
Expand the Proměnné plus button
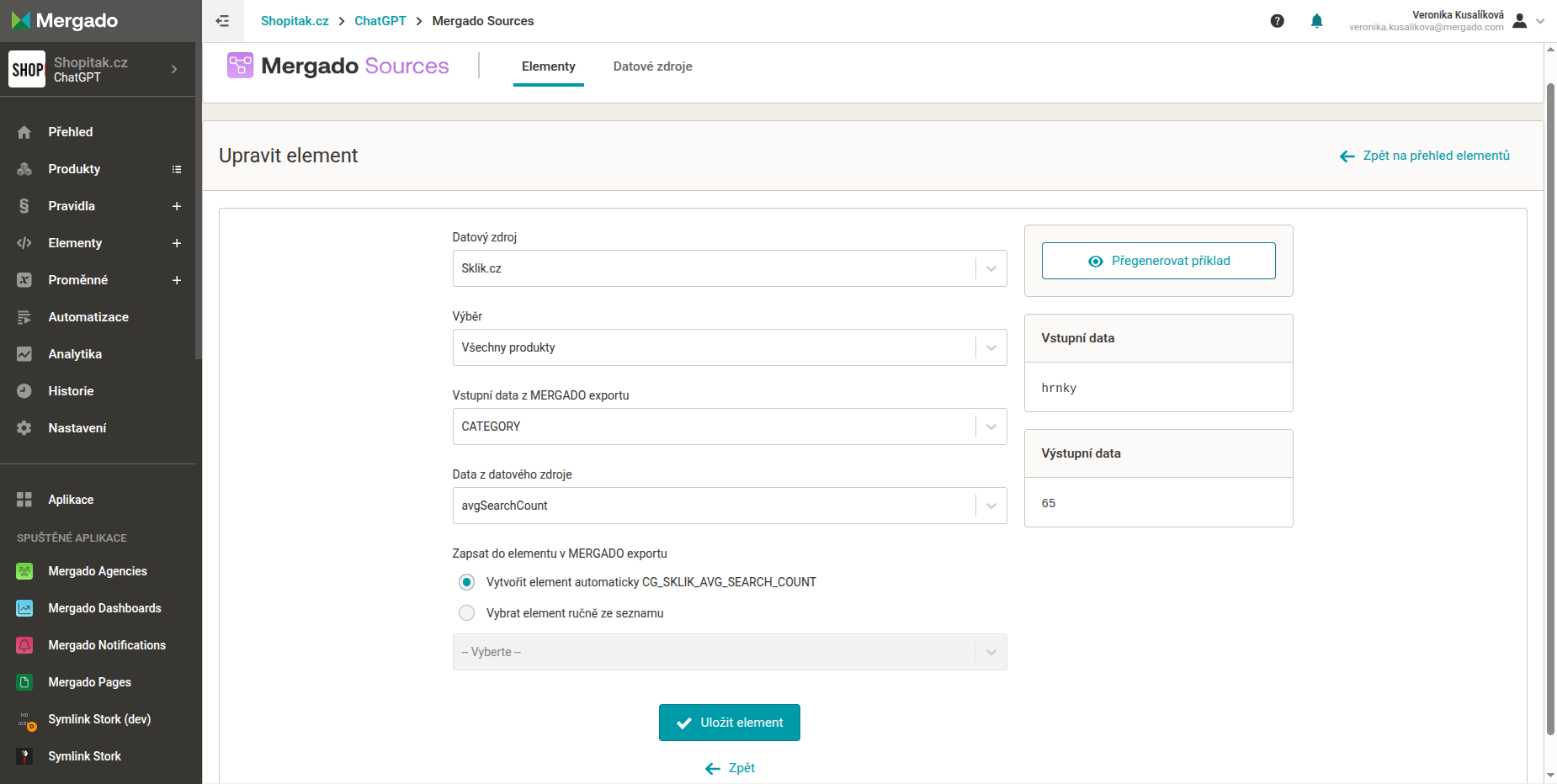point(177,280)
